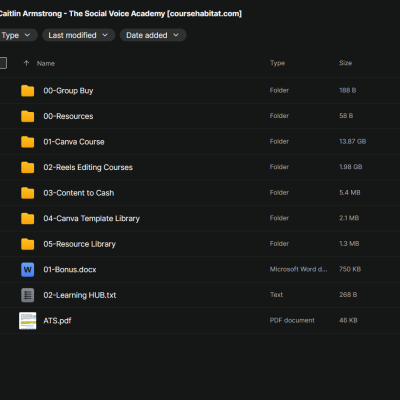This screenshot has height=400, width=400.
Task: Toggle the select-all checkbox in header
Action: pos(3,63)
